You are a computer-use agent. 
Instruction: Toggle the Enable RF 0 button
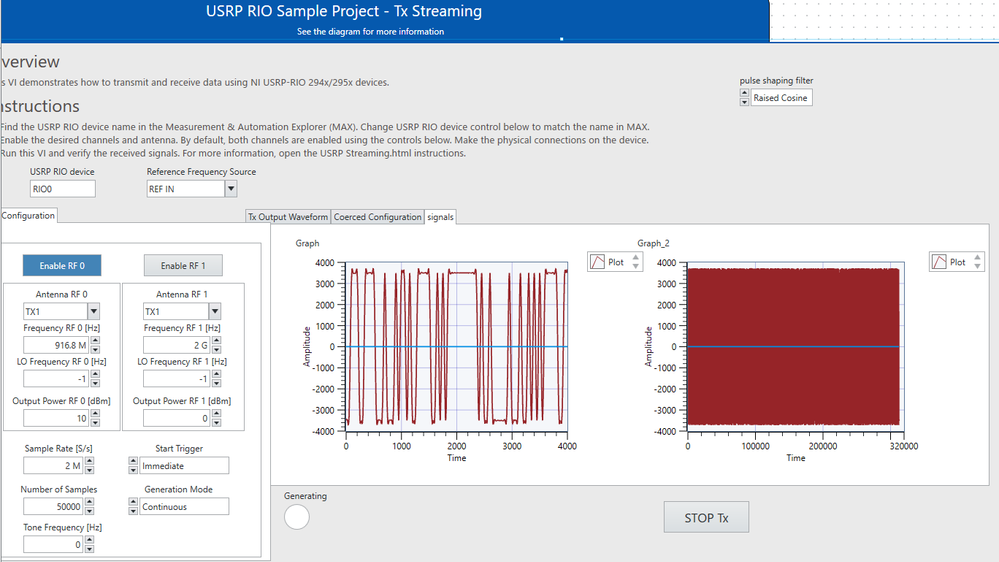tap(62, 266)
